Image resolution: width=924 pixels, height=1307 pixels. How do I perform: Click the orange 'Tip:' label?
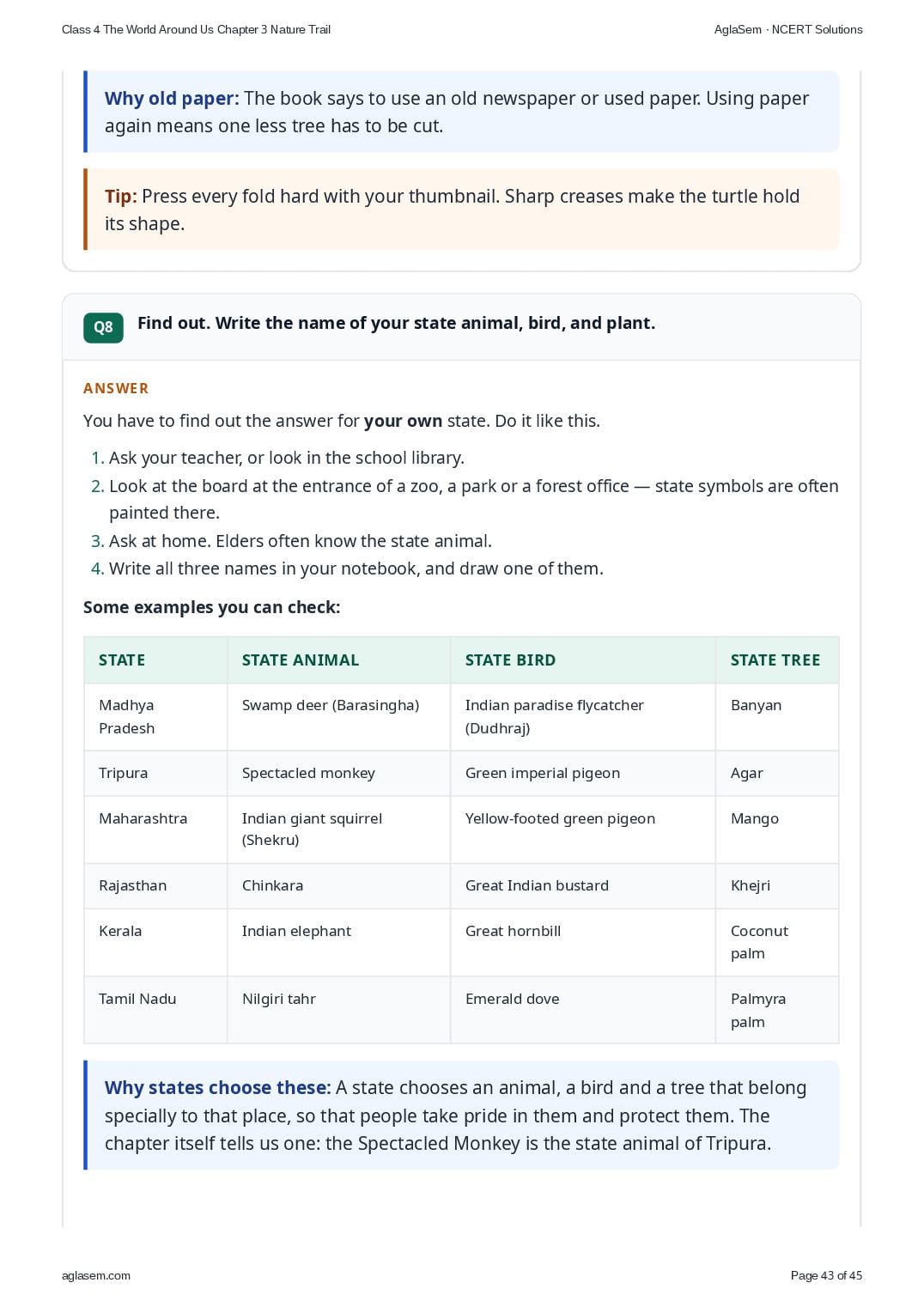point(121,196)
